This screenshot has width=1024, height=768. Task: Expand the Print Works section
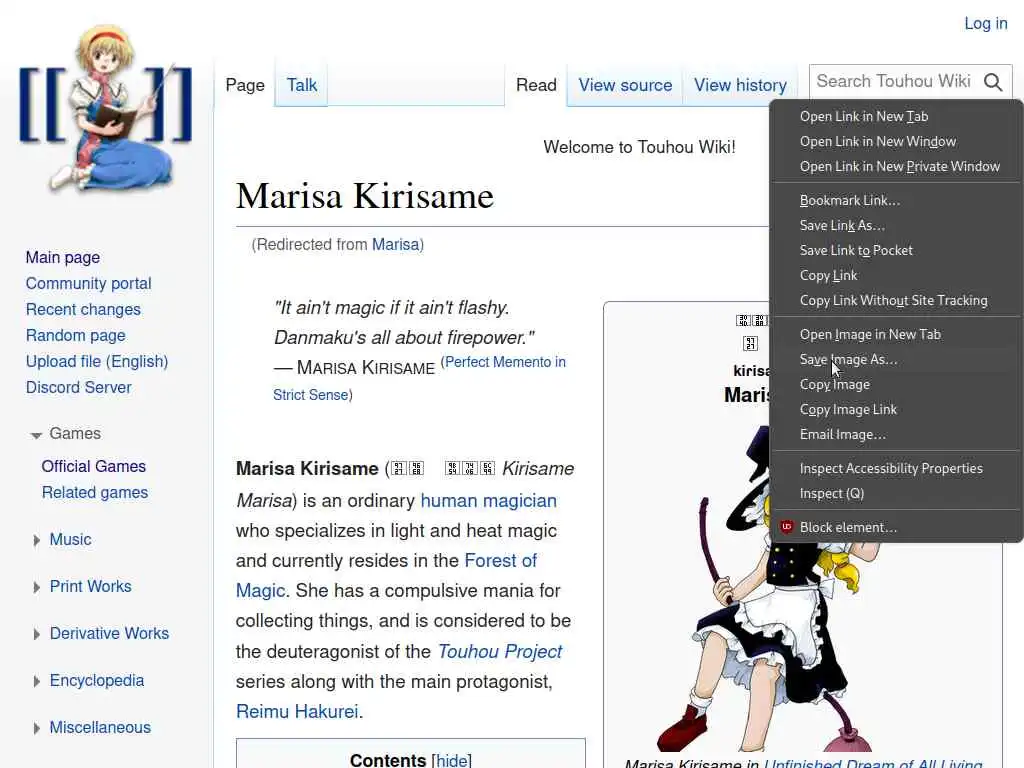coord(37,587)
